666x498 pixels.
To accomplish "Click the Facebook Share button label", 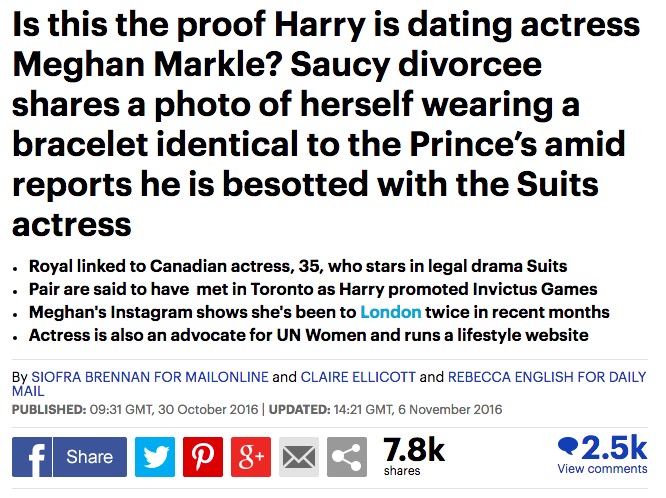I will pos(90,457).
